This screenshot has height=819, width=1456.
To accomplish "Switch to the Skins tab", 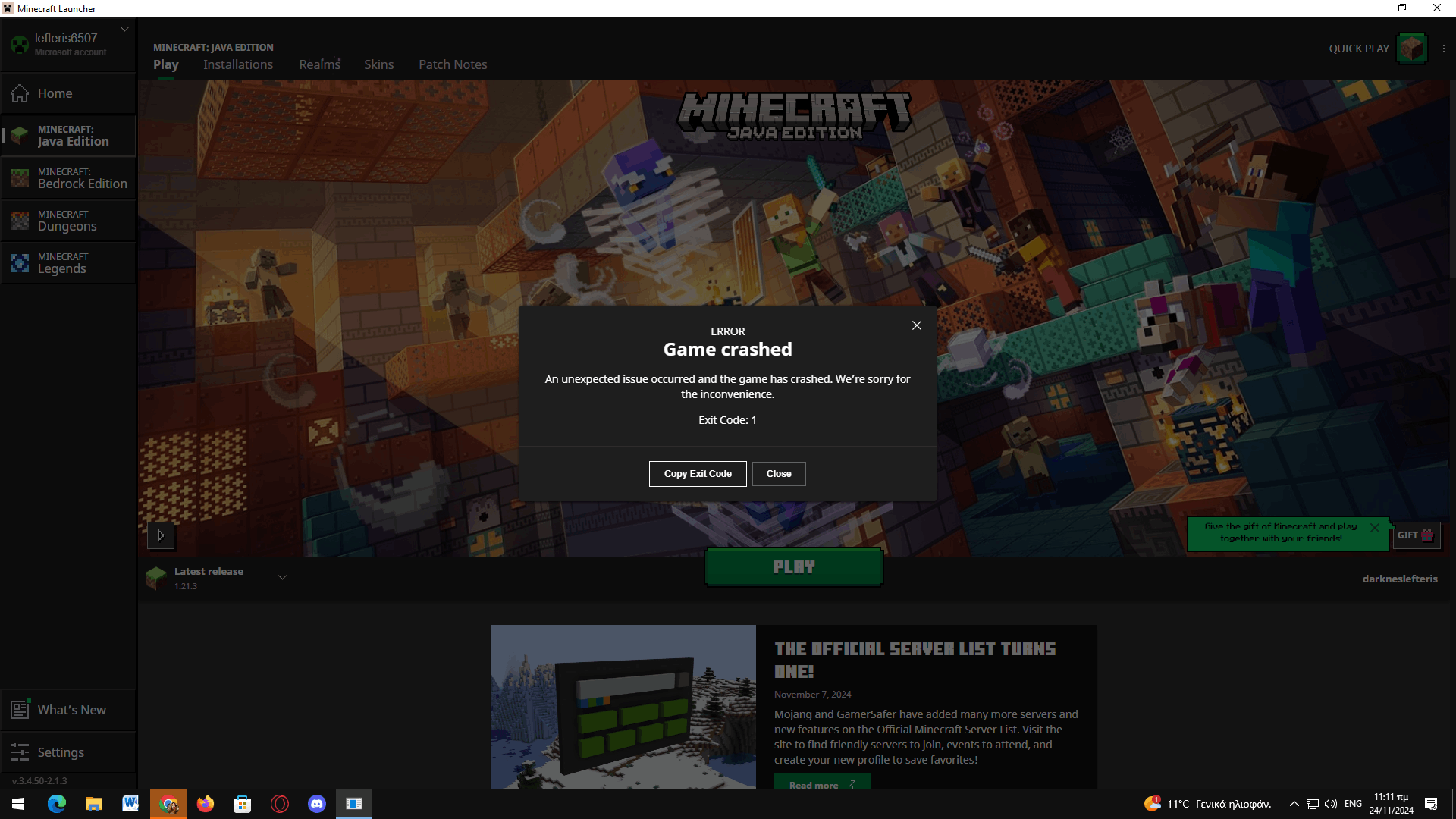I will pyautogui.click(x=378, y=64).
